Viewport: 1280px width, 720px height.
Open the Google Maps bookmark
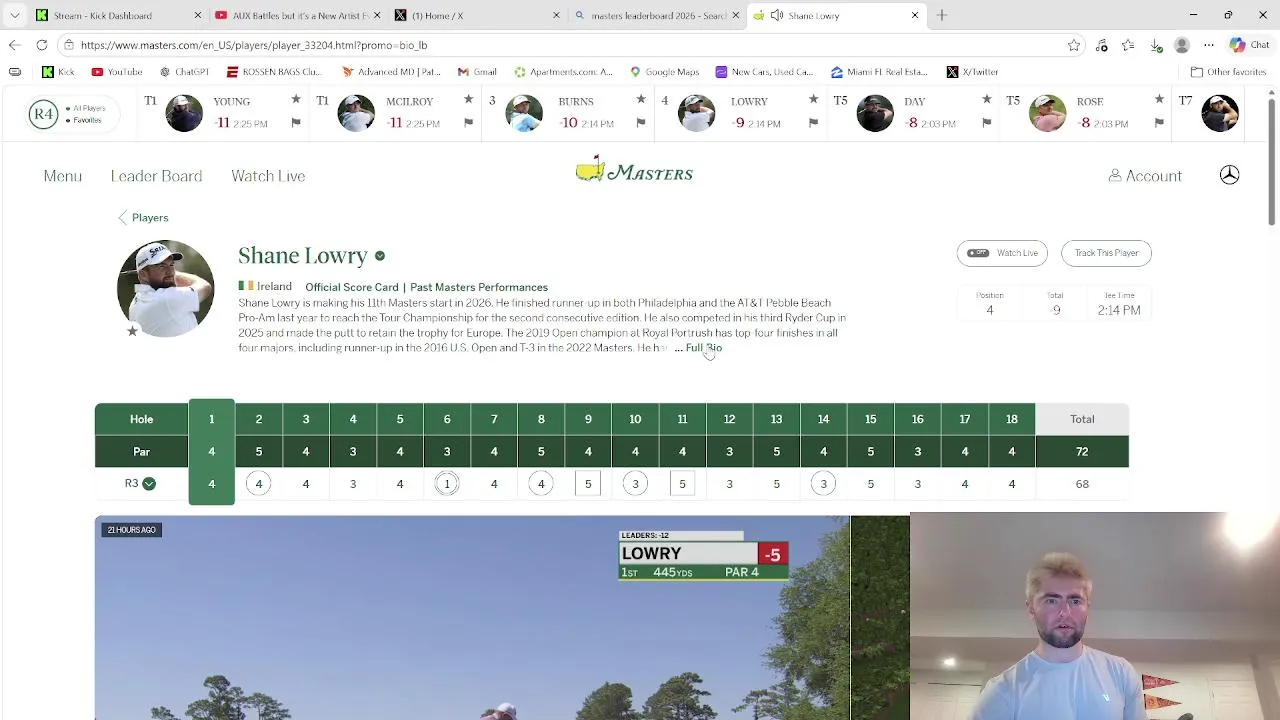point(664,72)
